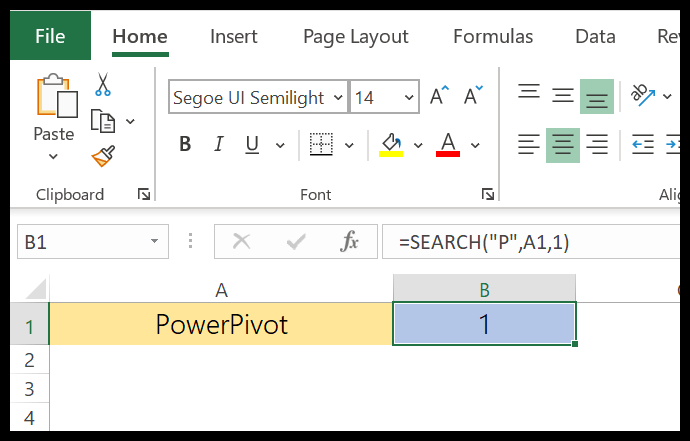The width and height of the screenshot is (690, 441).
Task: Click Decrease Indent icon
Action: pyautogui.click(x=643, y=145)
